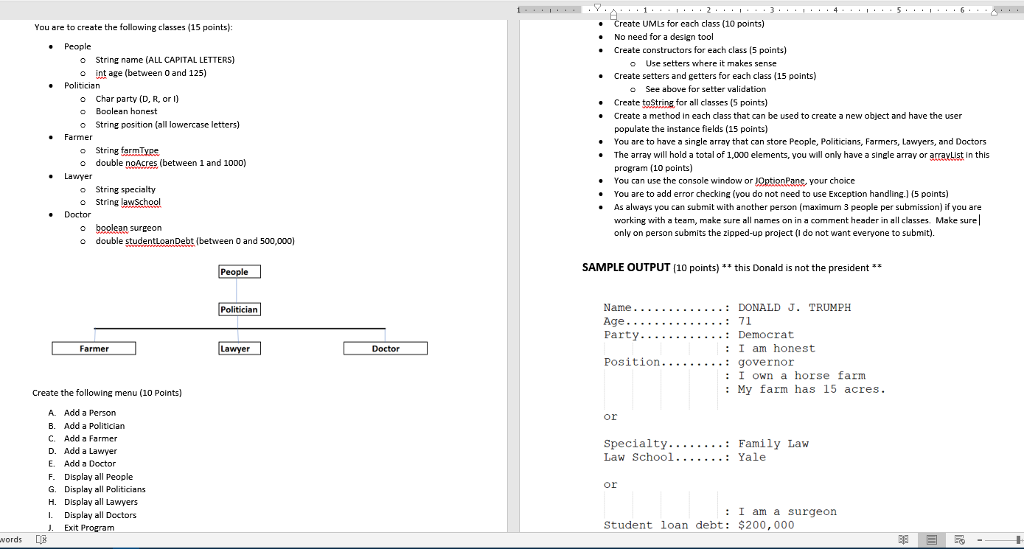This screenshot has height=549, width=1024.
Task: Click the line 'Char party (D, R, or I)'
Action: pos(137,99)
